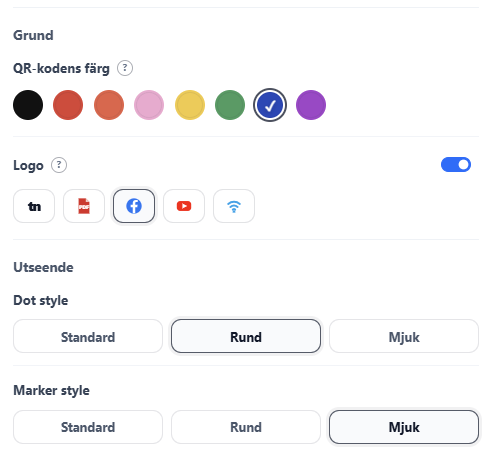Screen dimensions: 490x459
Task: Select the purple QR color swatch
Action: pos(311,105)
